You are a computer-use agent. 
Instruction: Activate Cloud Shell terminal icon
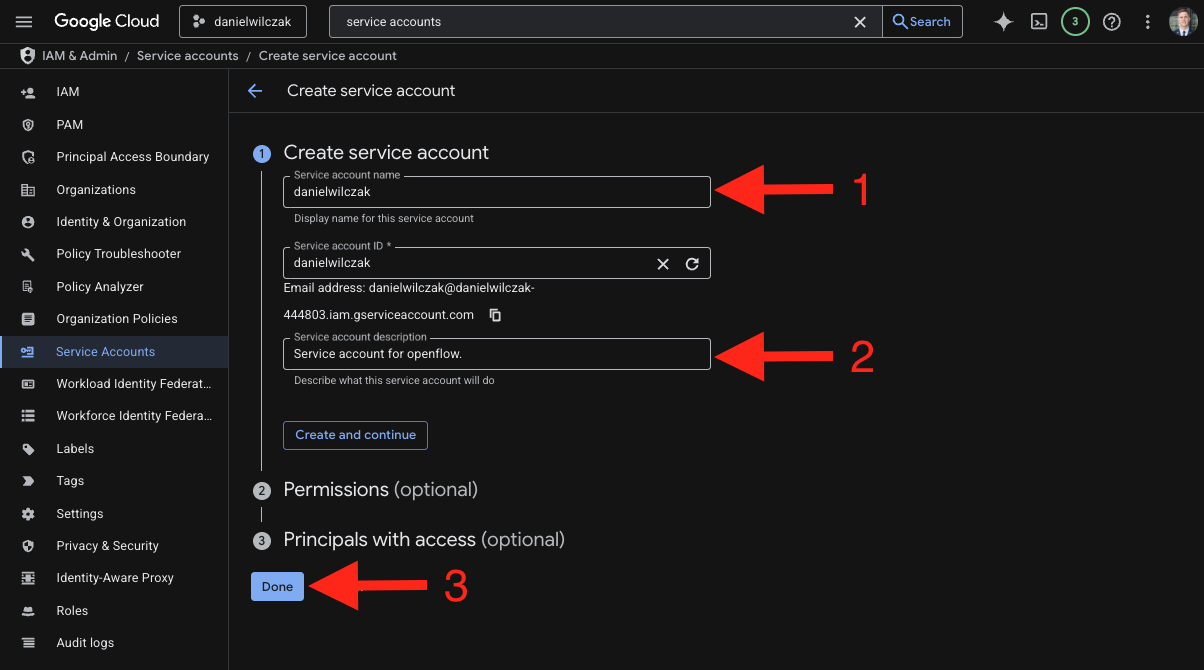[x=1039, y=22]
